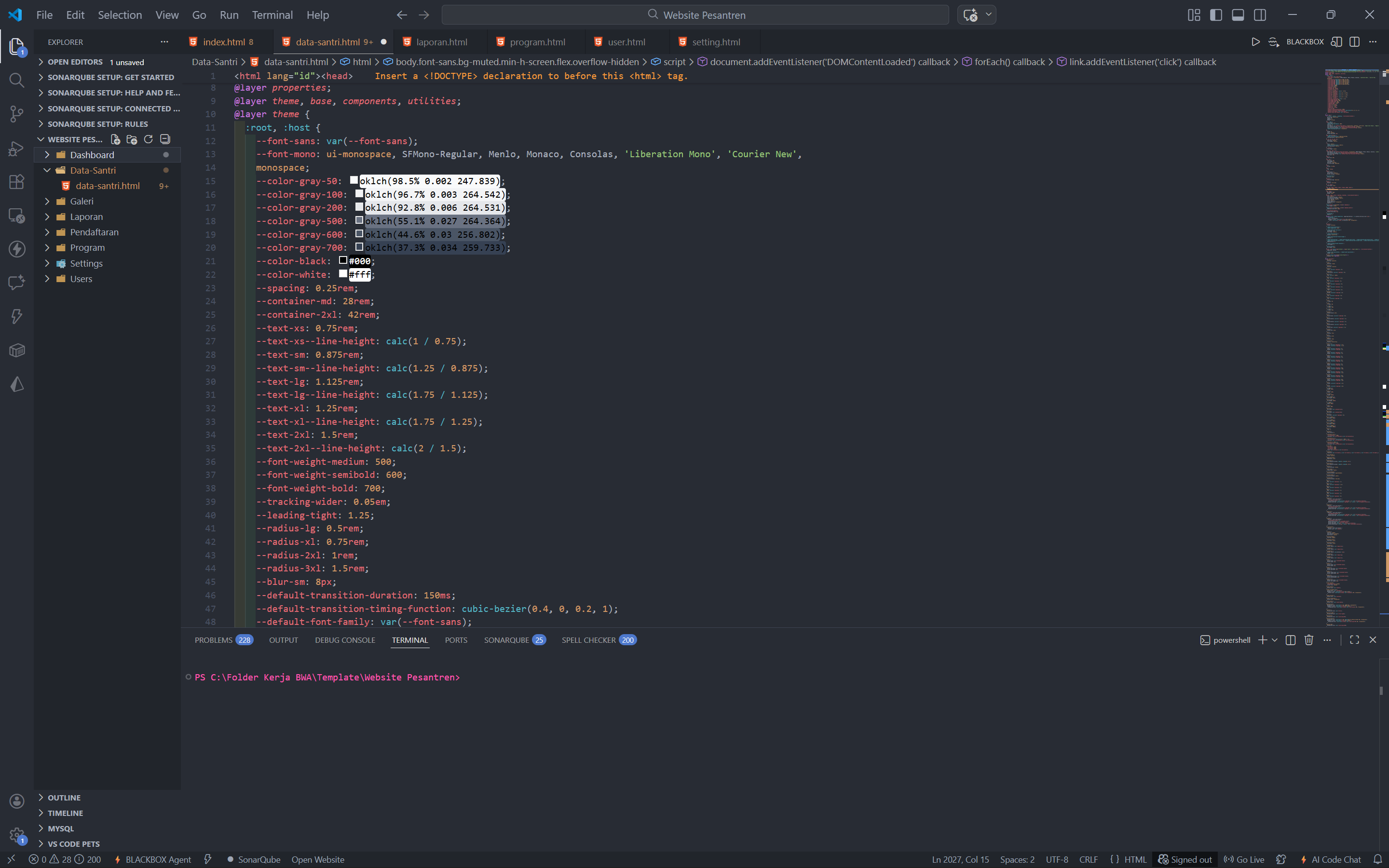Expand the Galeri folder
Image resolution: width=1389 pixels, height=868 pixels.
pyautogui.click(x=82, y=202)
